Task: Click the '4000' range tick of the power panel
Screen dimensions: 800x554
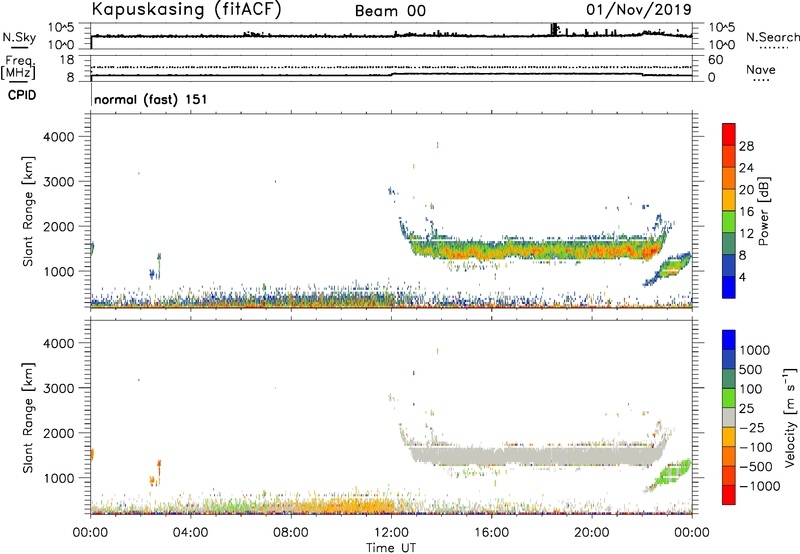Action: (x=58, y=137)
